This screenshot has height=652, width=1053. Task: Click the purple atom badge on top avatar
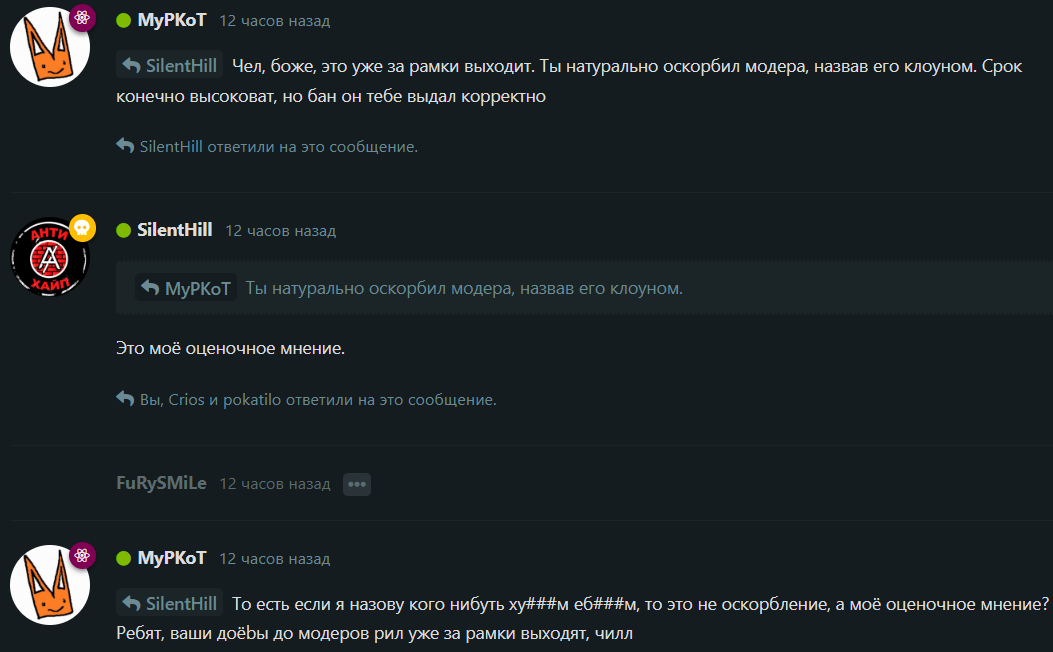(x=82, y=17)
